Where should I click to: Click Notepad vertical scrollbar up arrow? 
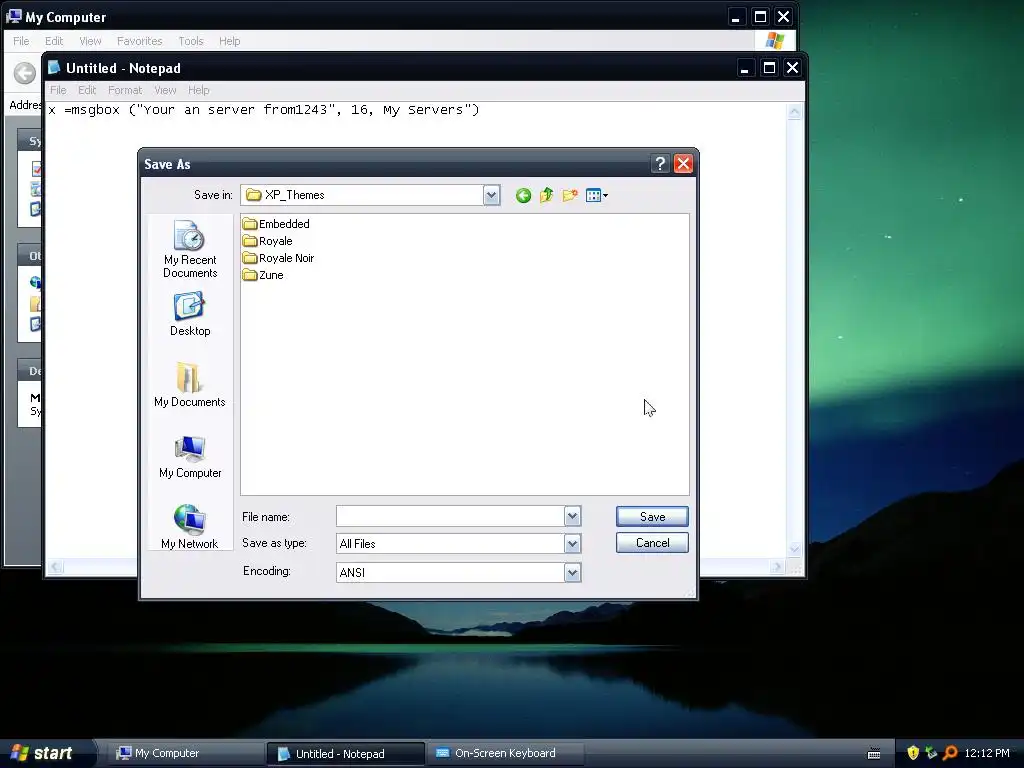point(794,112)
